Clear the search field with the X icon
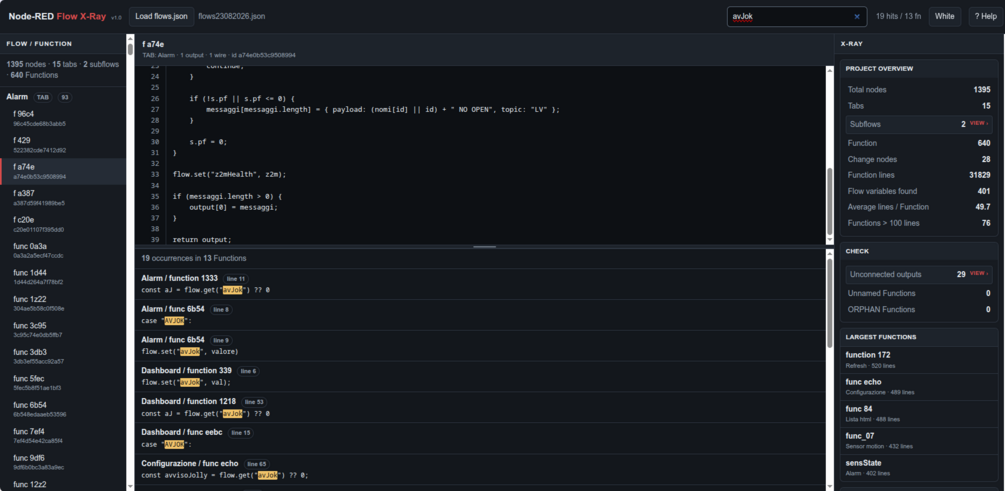Screen dimensions: 1005x491 [x=857, y=17]
